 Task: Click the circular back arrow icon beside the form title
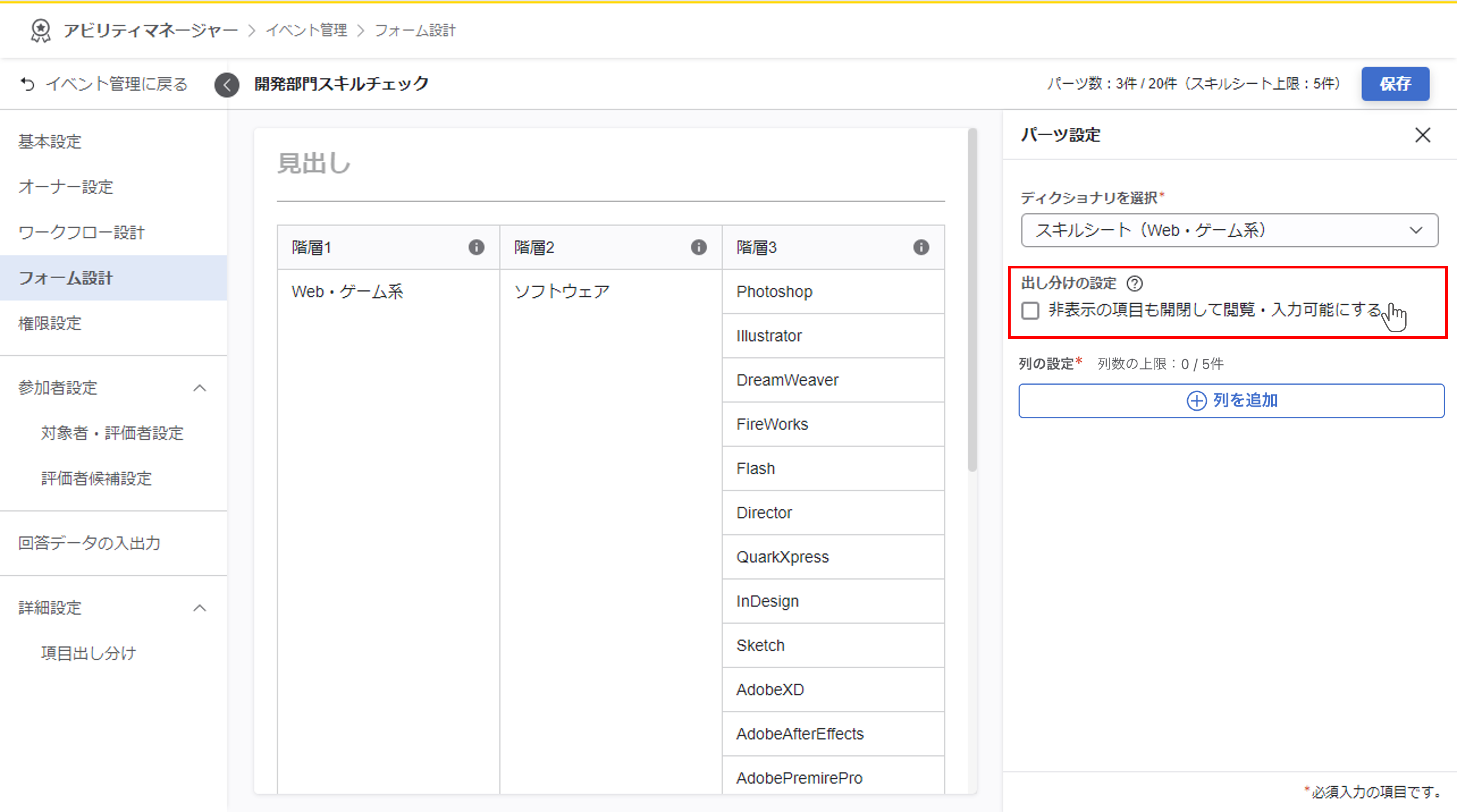[227, 85]
